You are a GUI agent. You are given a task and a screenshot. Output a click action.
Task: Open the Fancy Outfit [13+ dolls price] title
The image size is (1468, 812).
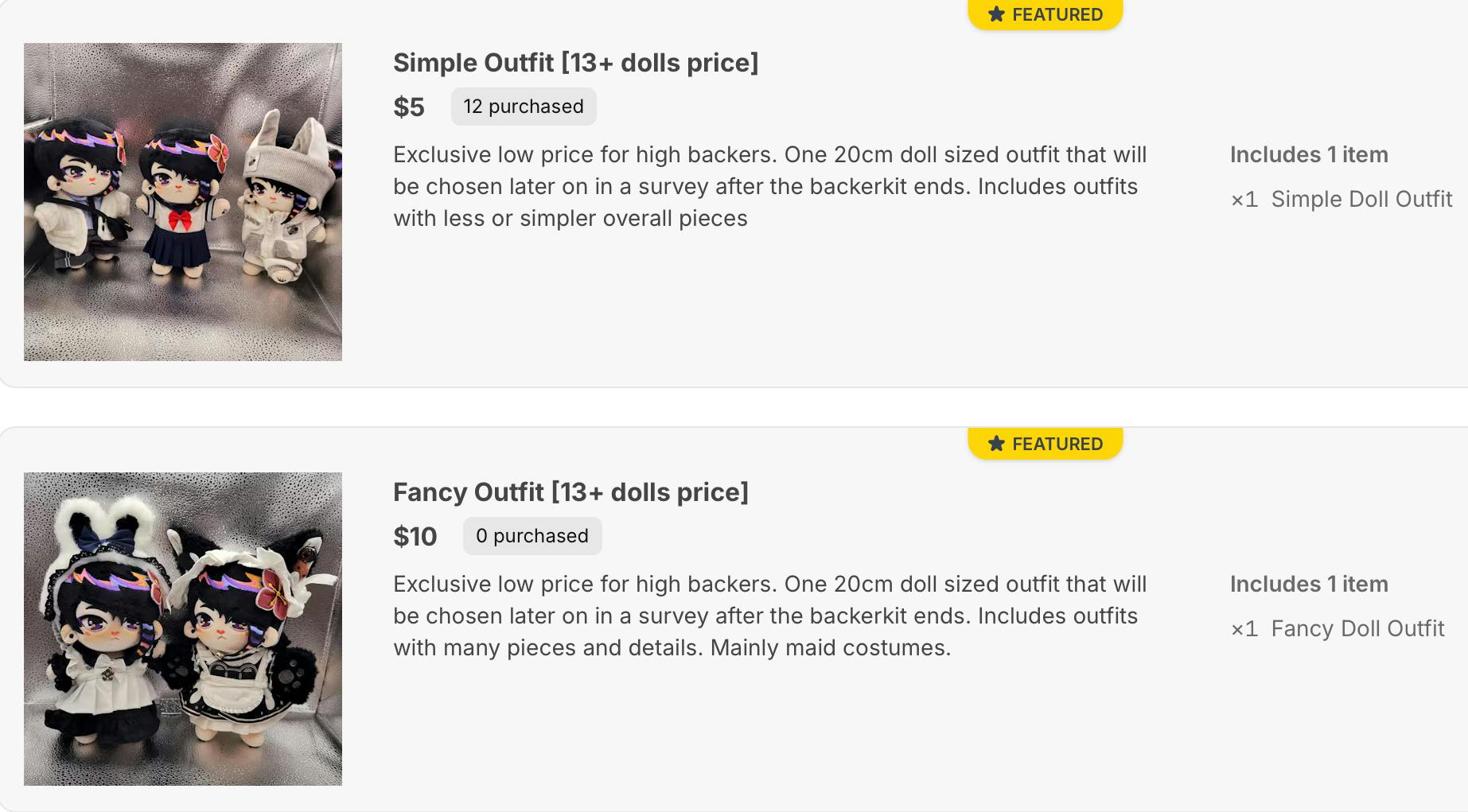[x=570, y=492]
